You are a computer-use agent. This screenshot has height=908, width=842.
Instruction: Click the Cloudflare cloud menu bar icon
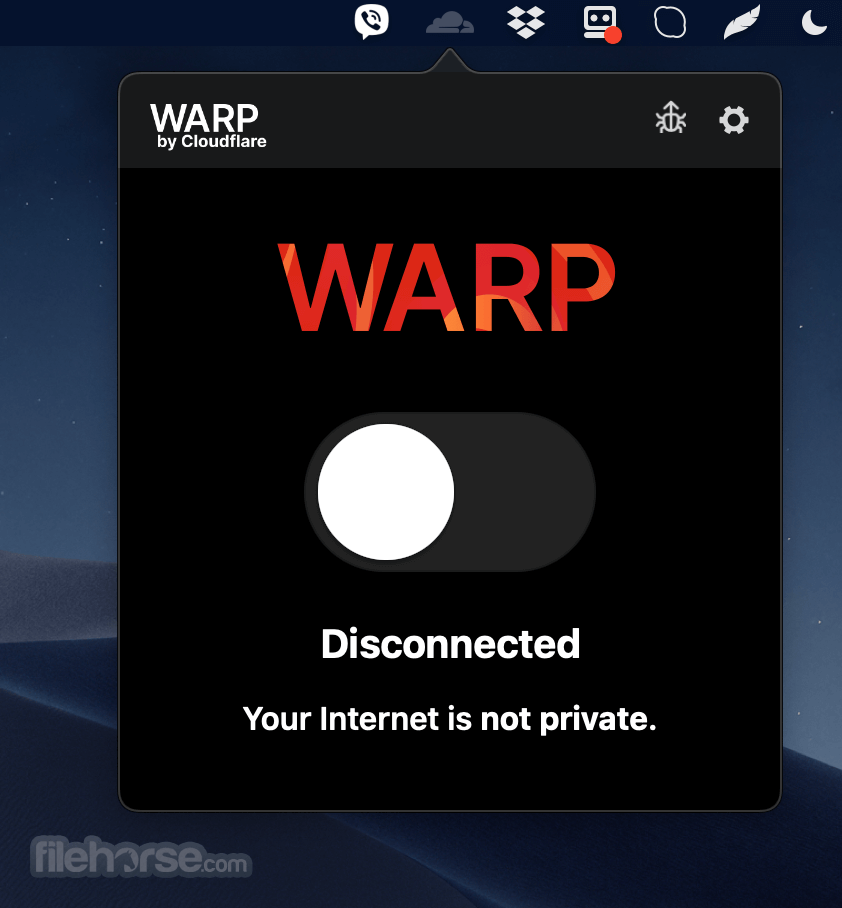coord(450,23)
